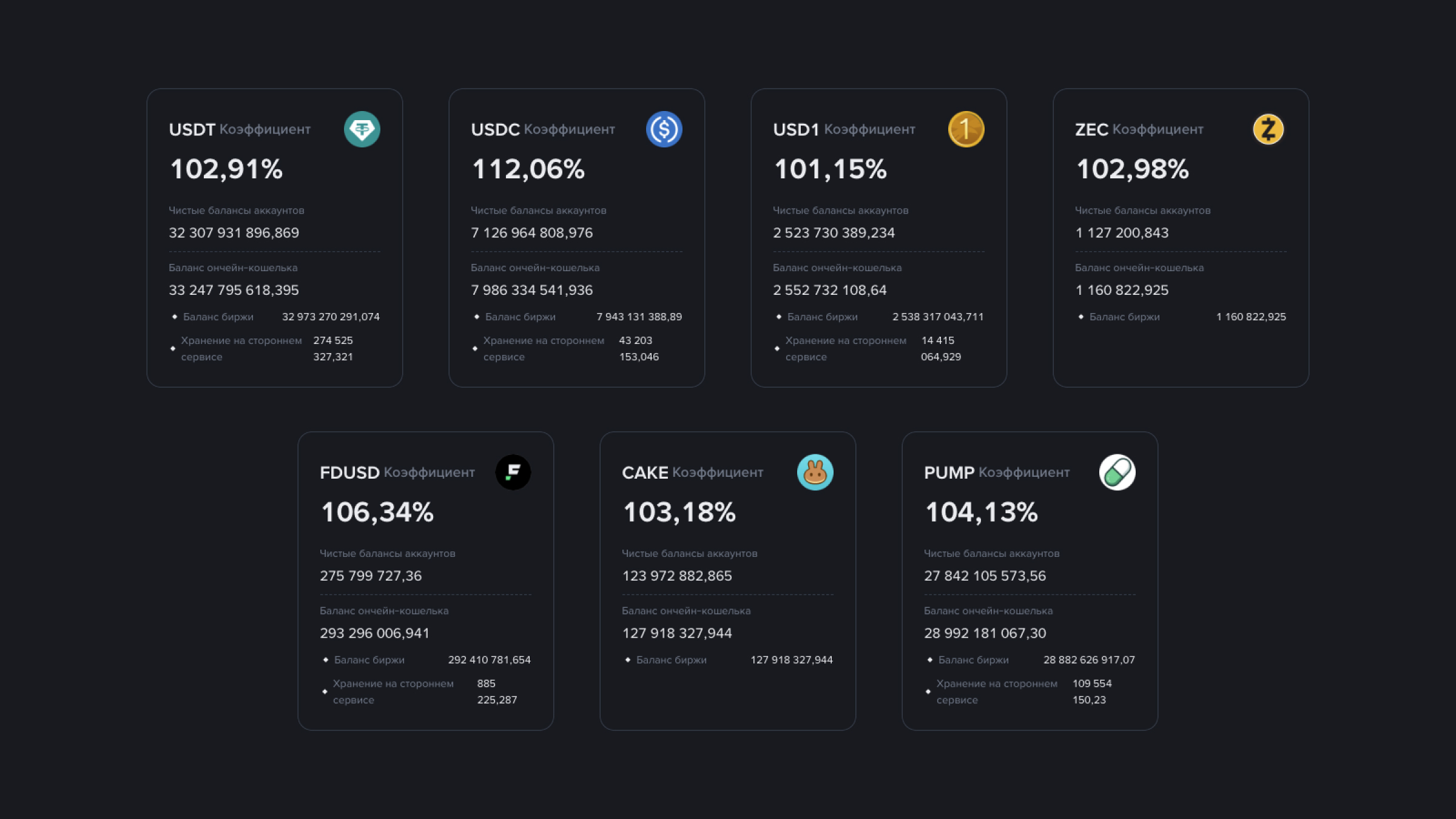The image size is (1456, 819).
Task: Click Хранение на стороннем сервисе in USDC card
Action: 544,349
